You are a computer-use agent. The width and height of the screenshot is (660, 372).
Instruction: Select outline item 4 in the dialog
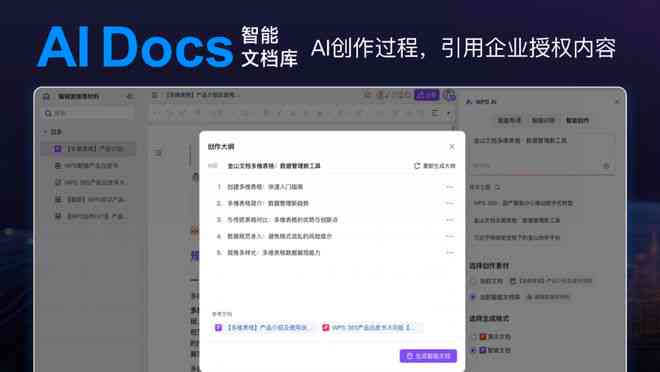[x=279, y=236]
